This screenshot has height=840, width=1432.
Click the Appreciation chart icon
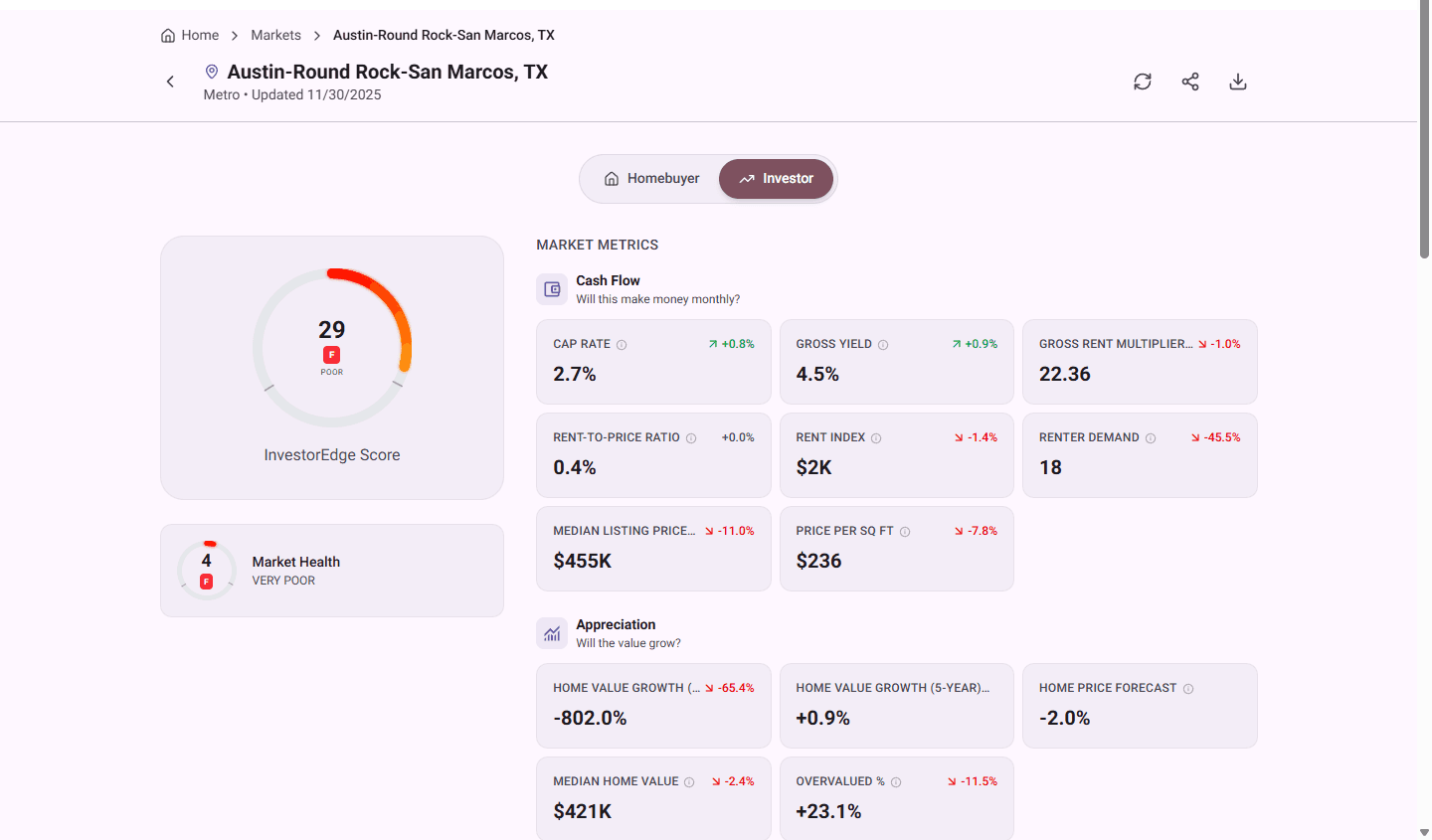[x=552, y=633]
